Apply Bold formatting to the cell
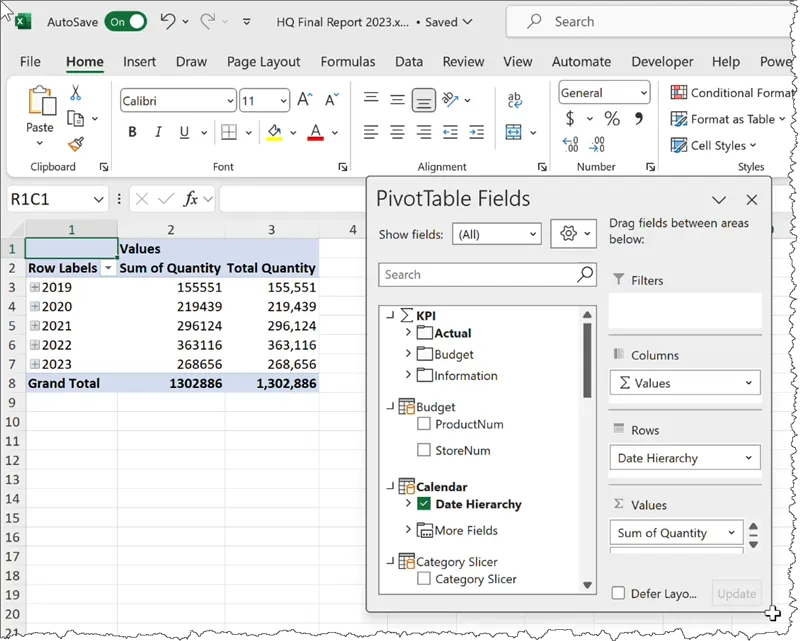The width and height of the screenshot is (800, 641). 132,133
